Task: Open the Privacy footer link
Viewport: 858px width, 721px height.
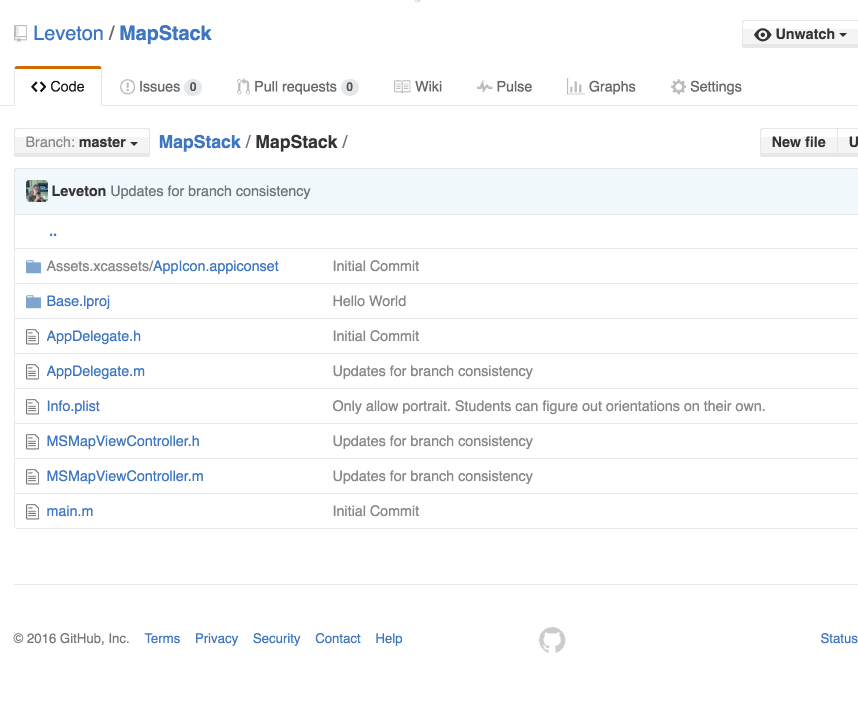Action: pos(217,639)
